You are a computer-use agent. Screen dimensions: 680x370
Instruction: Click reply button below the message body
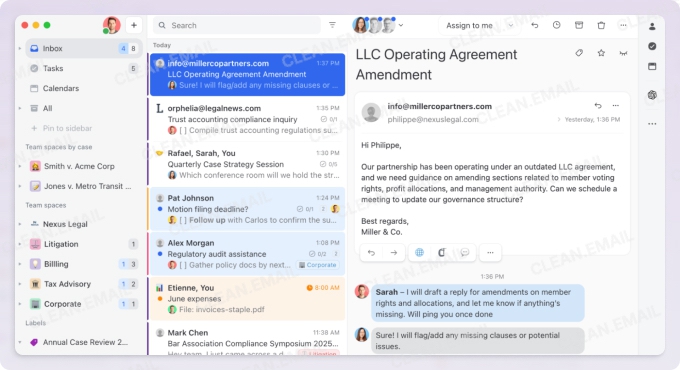tap(371, 252)
